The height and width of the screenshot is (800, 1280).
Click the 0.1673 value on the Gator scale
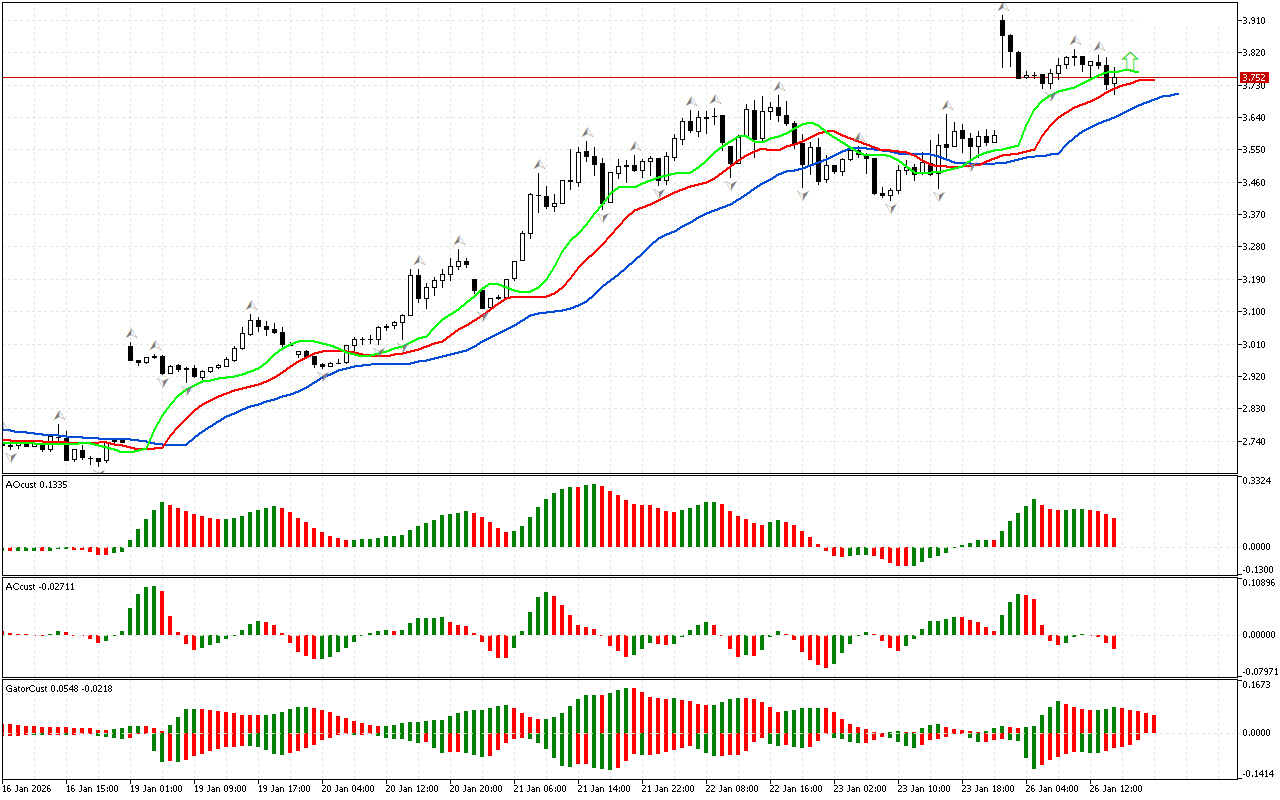tap(1257, 685)
